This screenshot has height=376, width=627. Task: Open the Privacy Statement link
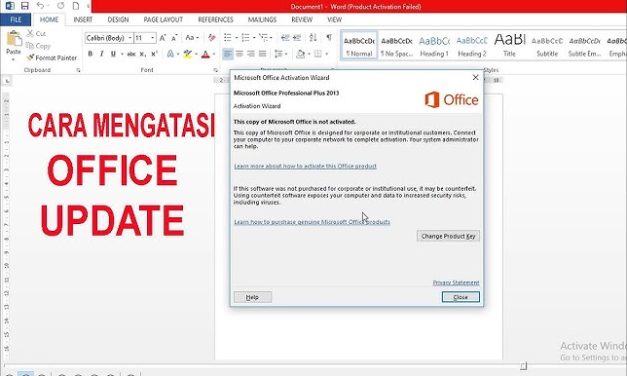click(x=456, y=282)
